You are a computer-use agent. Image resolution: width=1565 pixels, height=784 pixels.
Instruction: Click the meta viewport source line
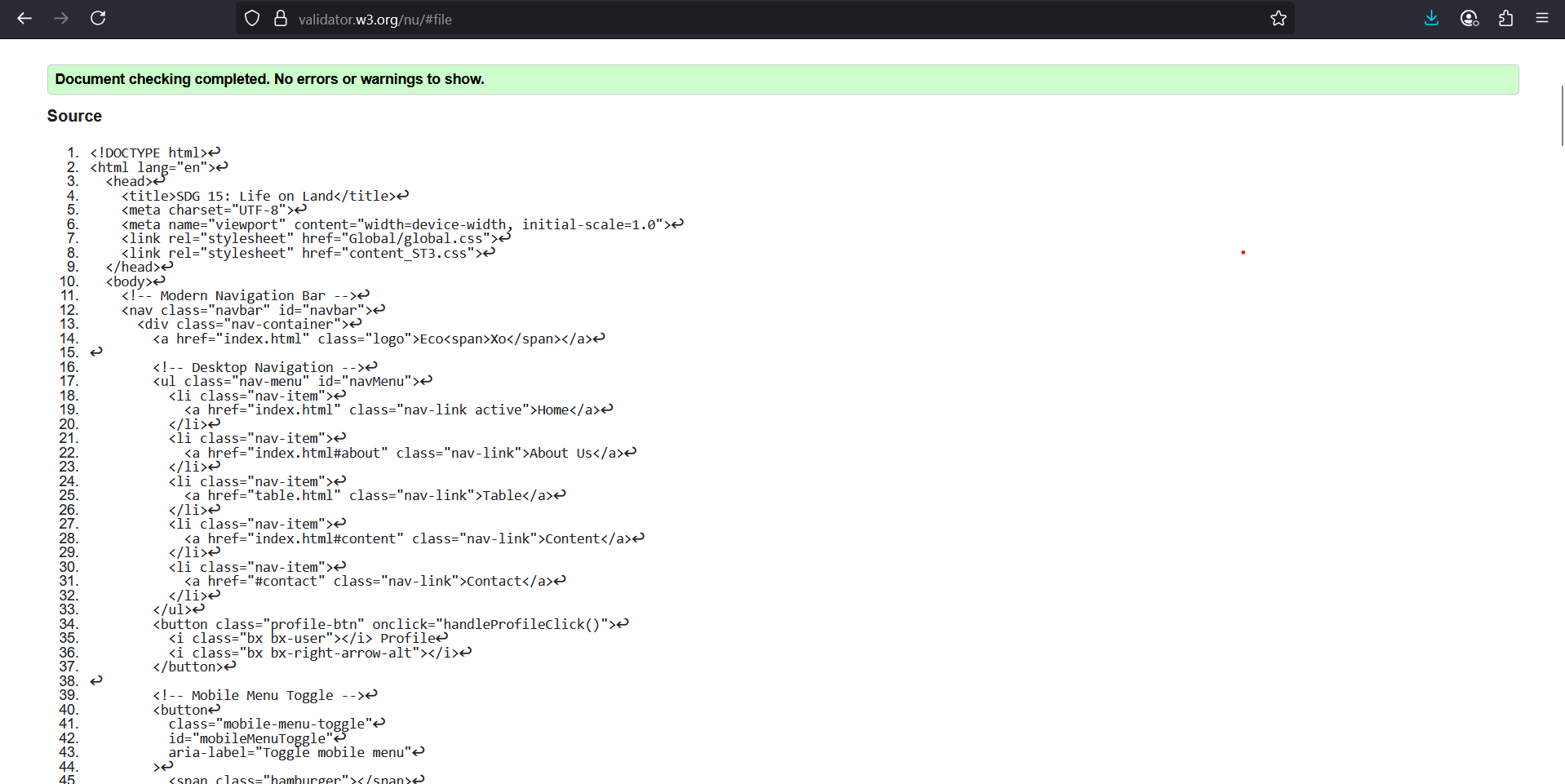402,224
